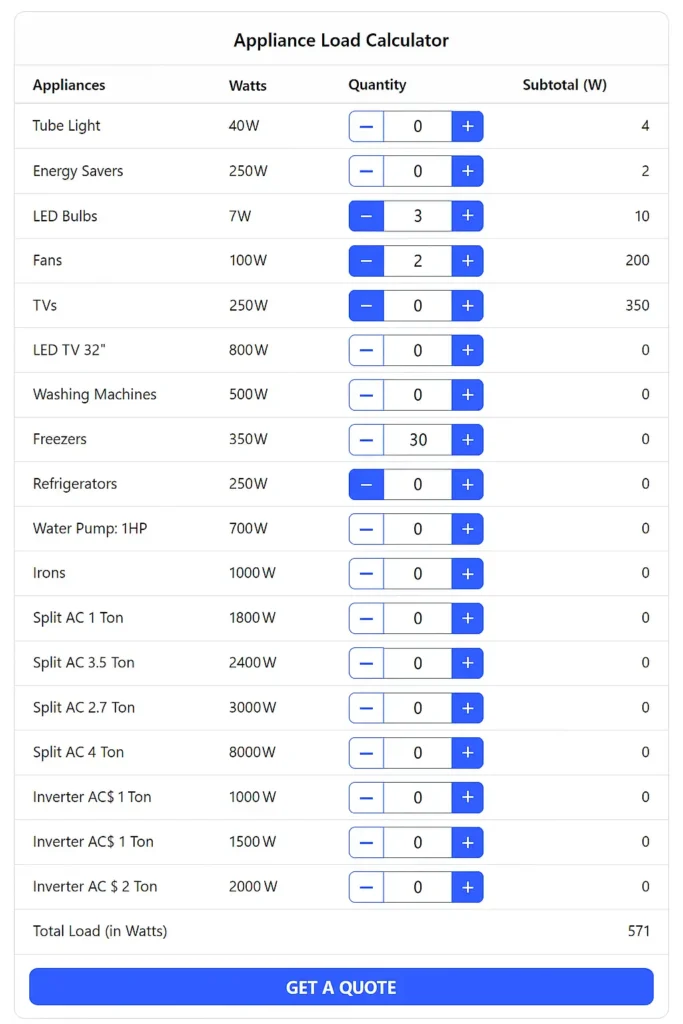Screen dimensions: 683x1024
Task: Add one Water Pump 1HP
Action: pyautogui.click(x=467, y=529)
